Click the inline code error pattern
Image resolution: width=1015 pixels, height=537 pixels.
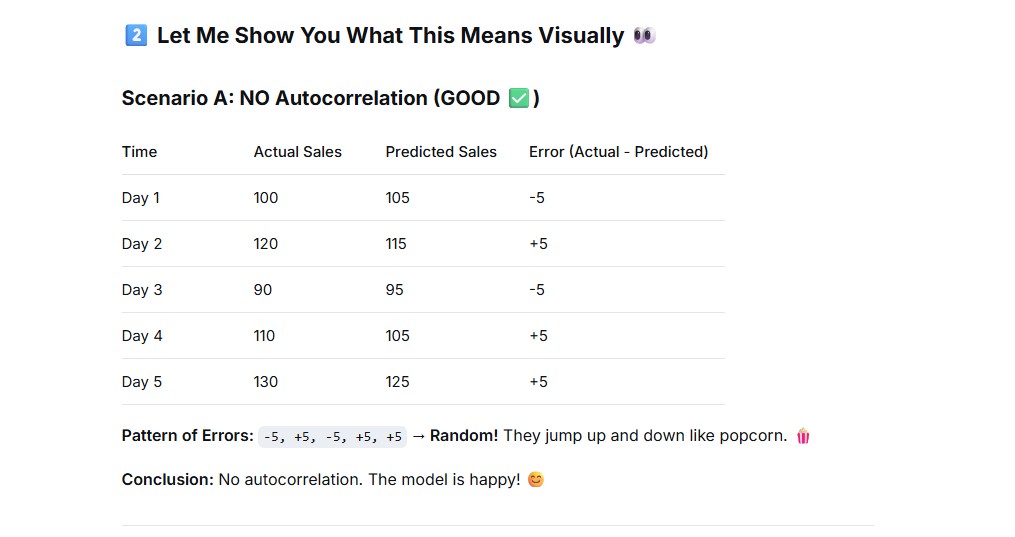click(x=333, y=437)
